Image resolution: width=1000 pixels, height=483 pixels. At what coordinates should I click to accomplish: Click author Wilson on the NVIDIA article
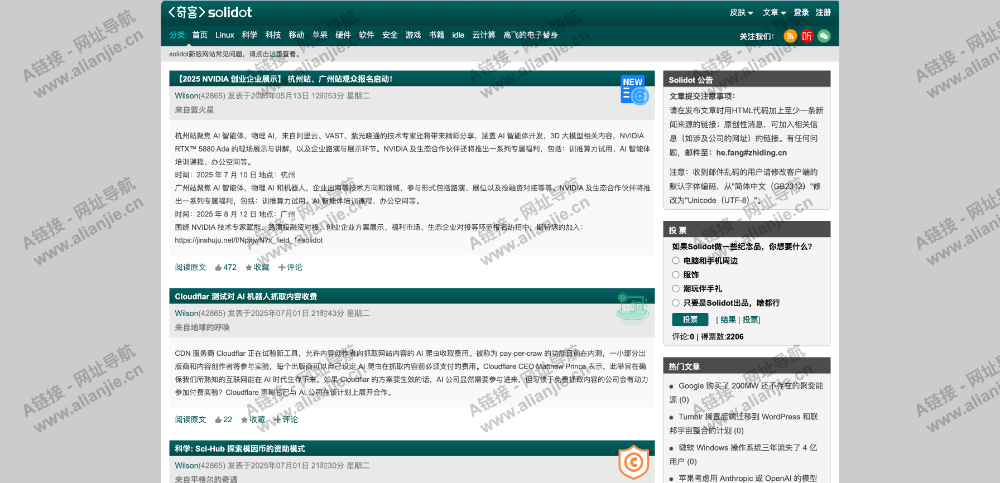point(186,96)
